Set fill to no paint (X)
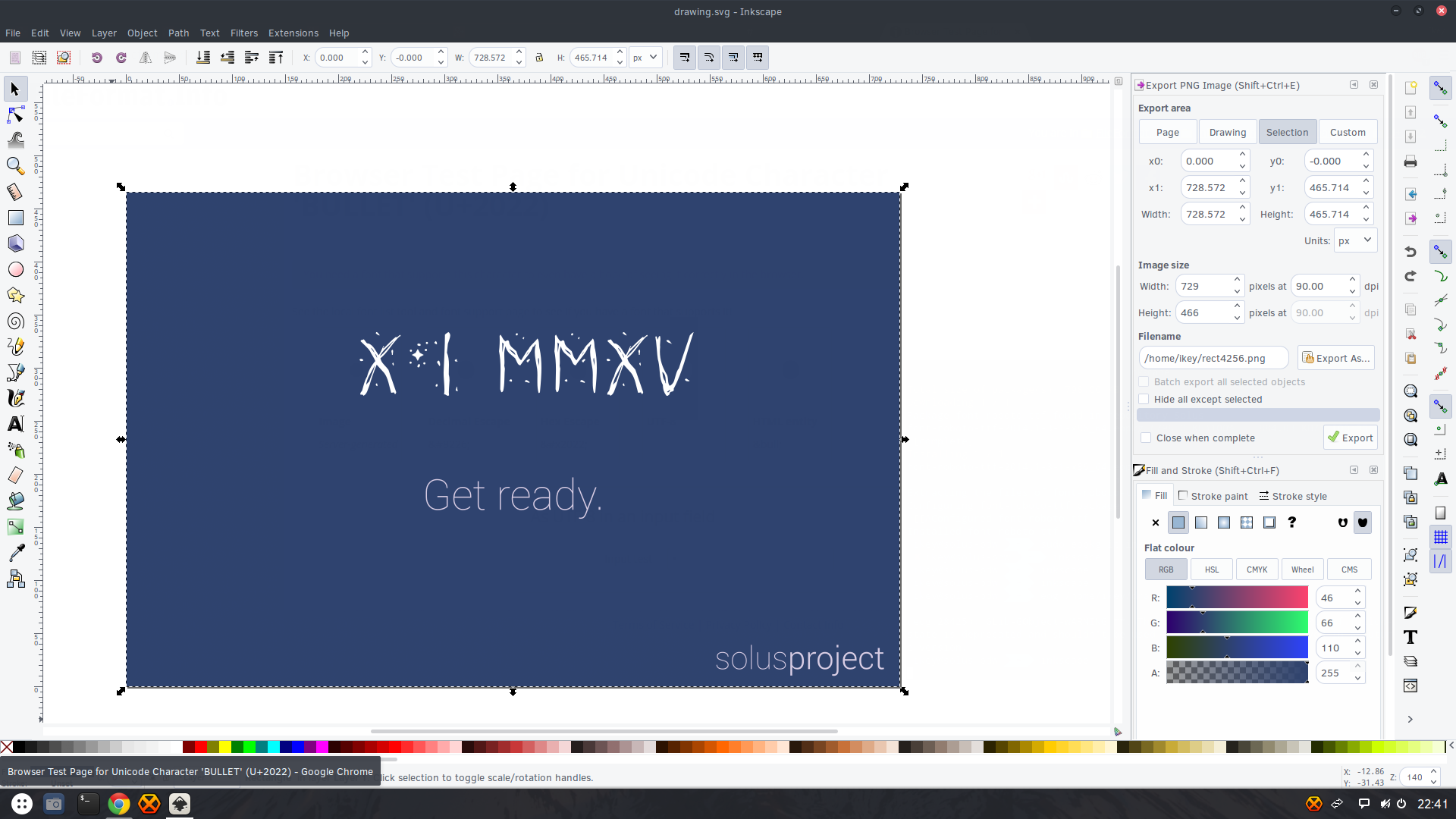Screen dimensions: 1456x819 (x=1156, y=522)
